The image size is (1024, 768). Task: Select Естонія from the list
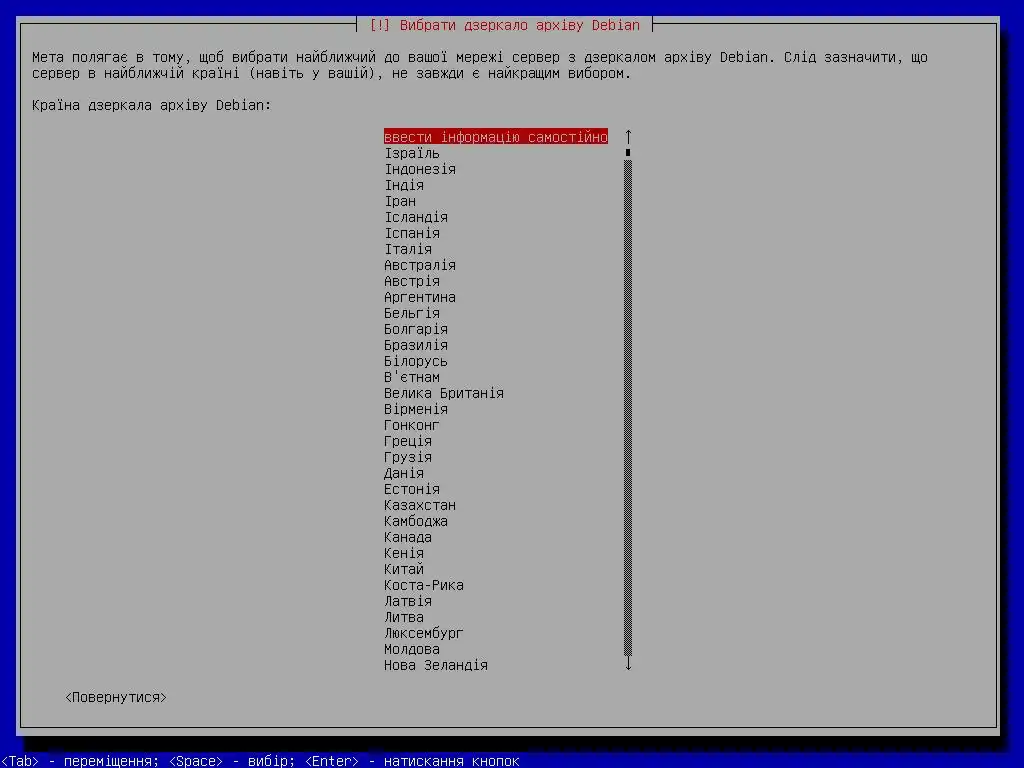(411, 488)
